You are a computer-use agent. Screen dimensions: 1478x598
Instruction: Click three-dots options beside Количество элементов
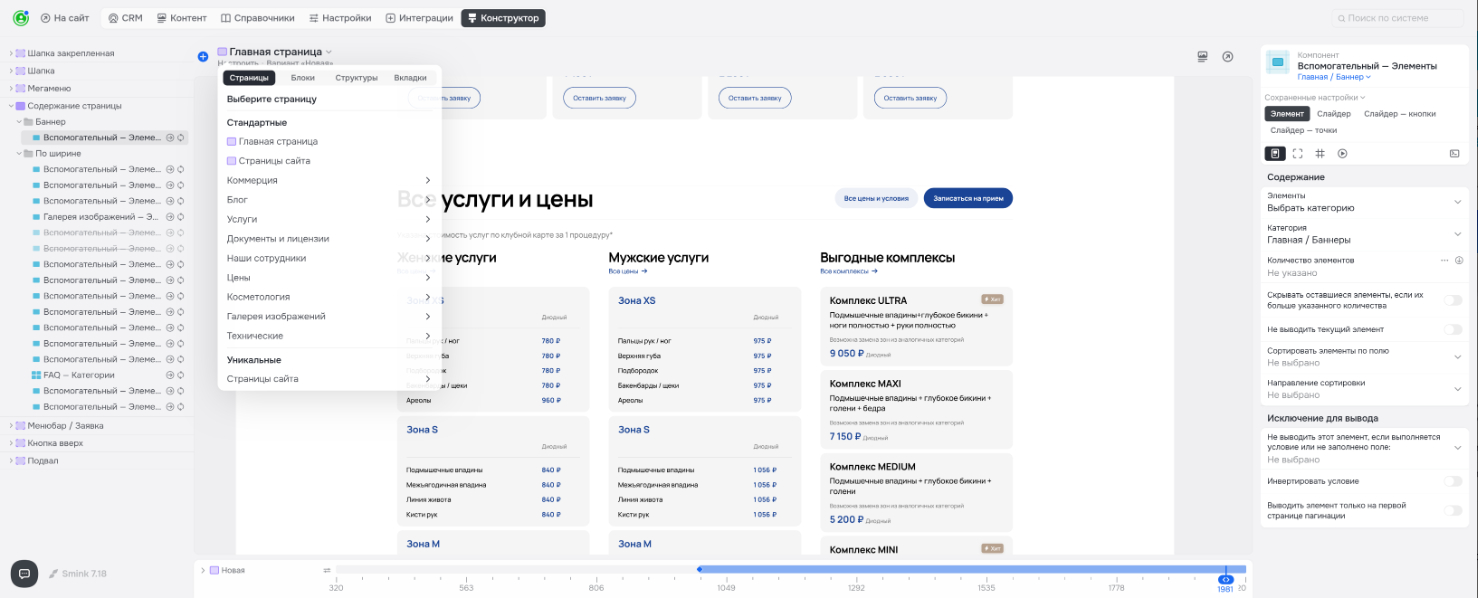pos(1444,260)
